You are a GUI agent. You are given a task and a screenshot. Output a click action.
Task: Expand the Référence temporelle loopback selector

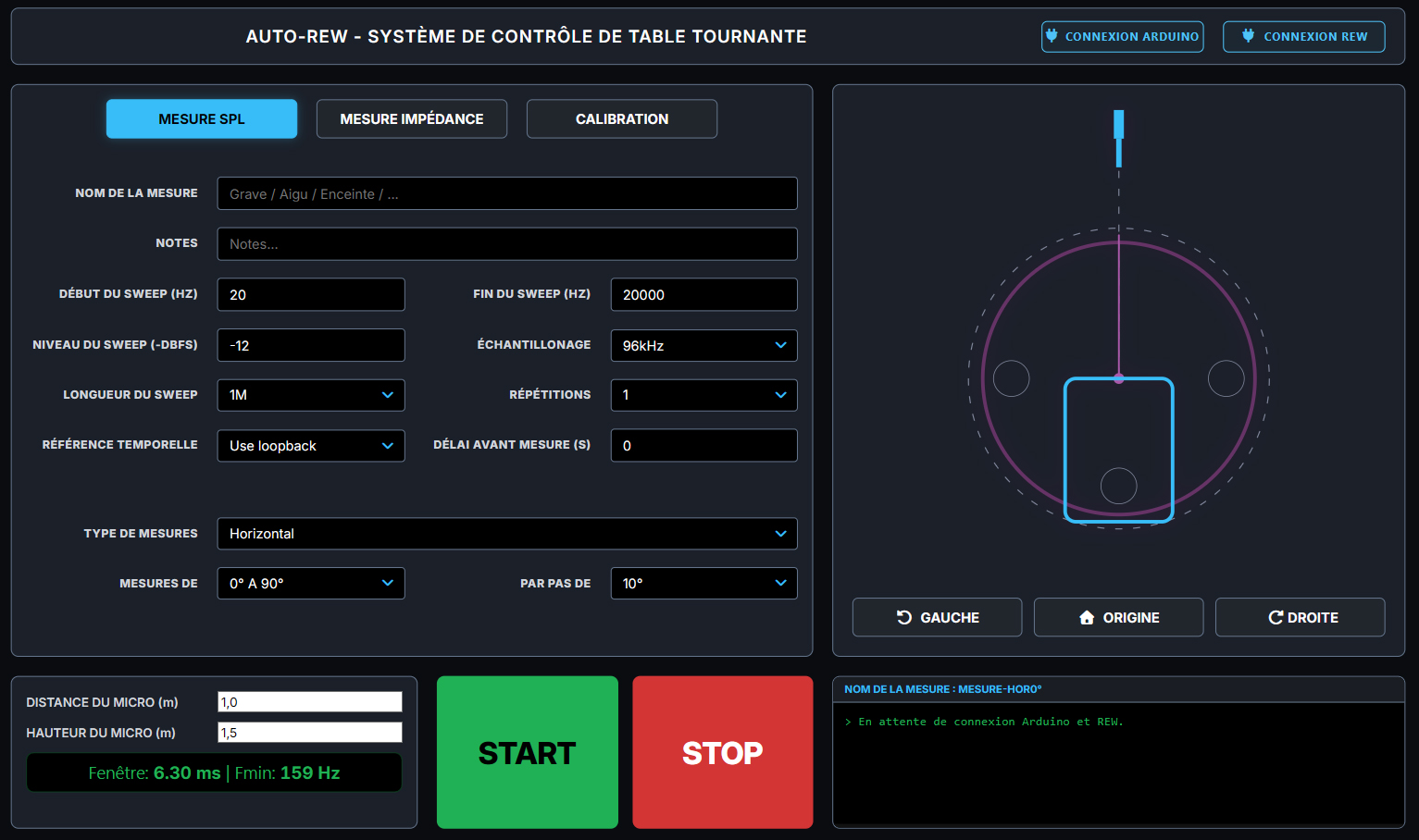(x=311, y=446)
